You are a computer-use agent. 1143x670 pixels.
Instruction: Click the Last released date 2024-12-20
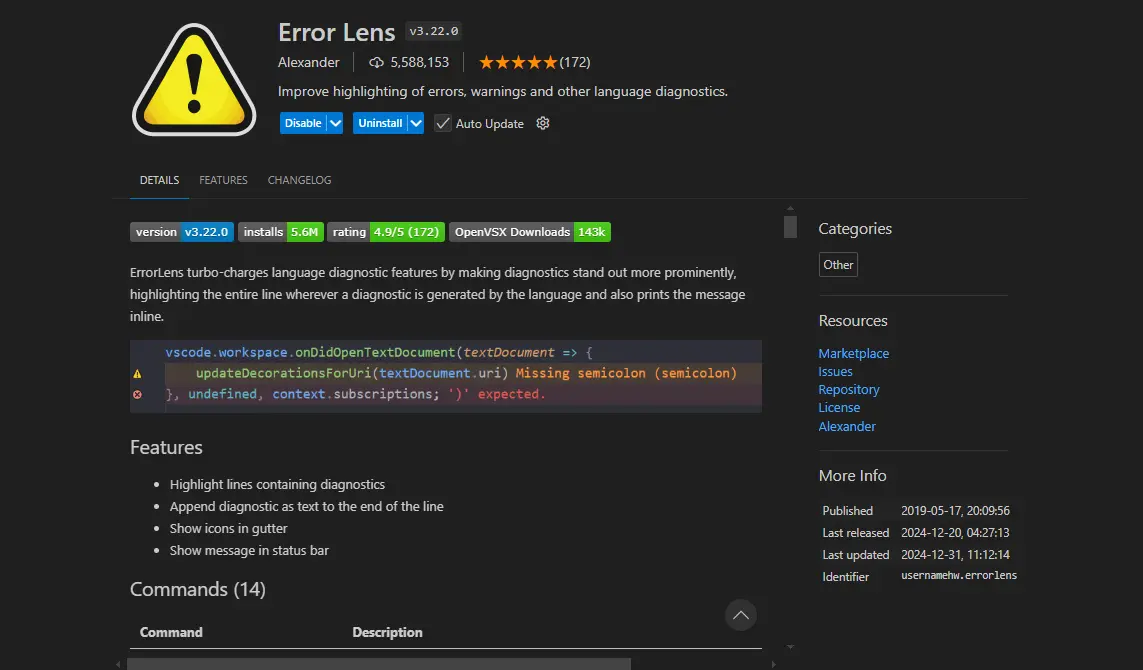click(955, 533)
